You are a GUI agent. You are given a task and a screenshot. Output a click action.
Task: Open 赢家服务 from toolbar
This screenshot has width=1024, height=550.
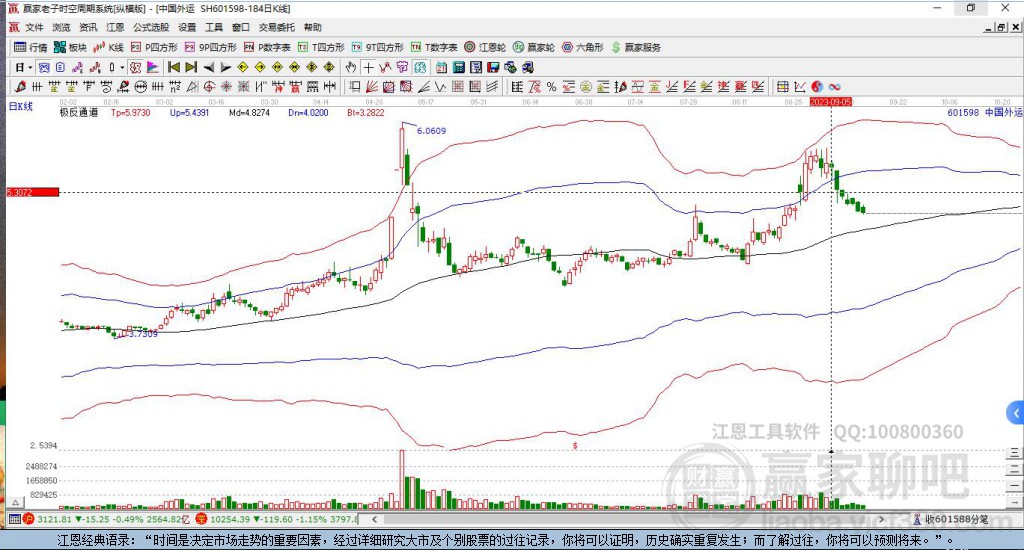[x=636, y=47]
